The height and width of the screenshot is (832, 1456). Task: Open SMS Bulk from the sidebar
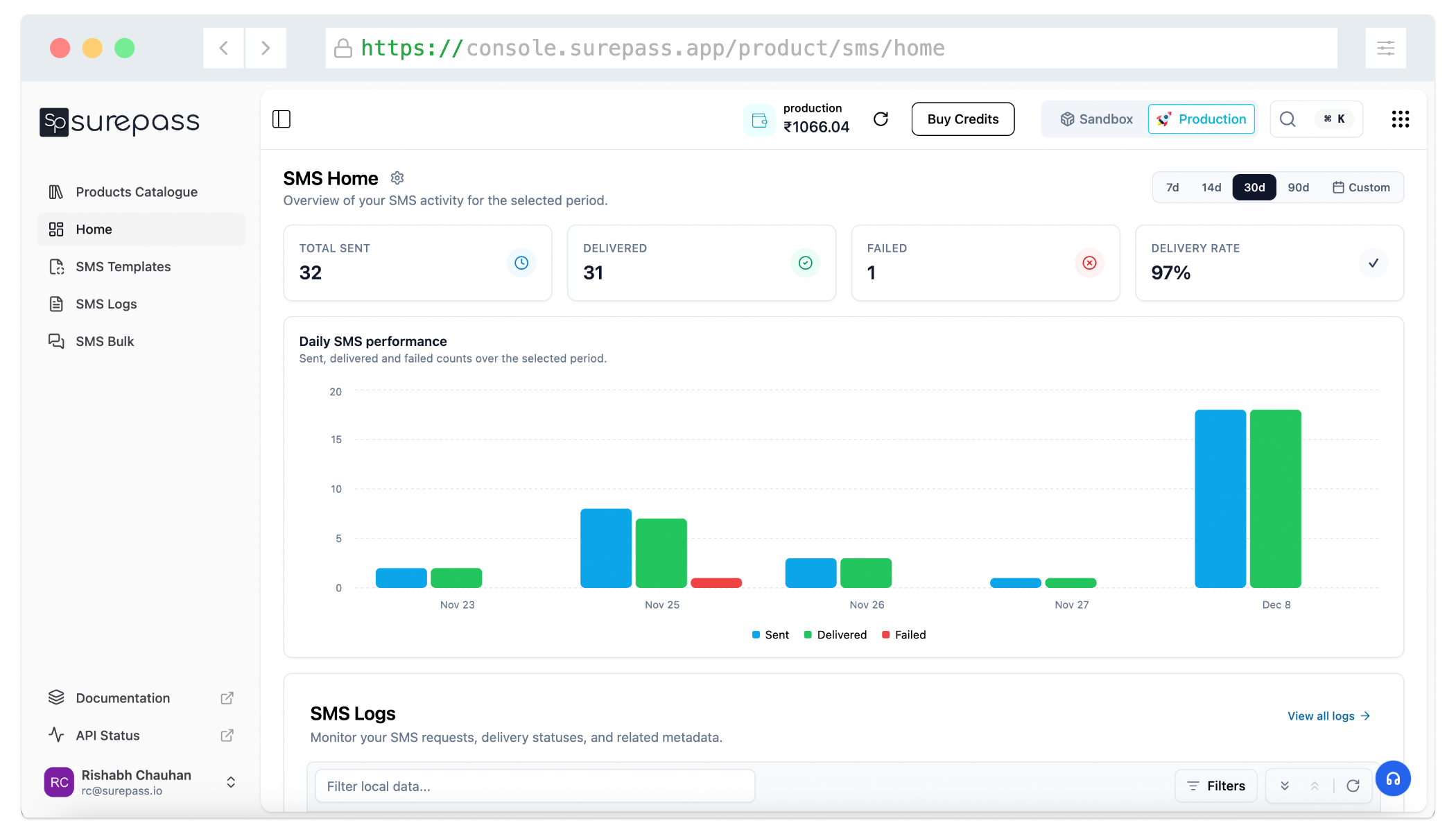105,341
